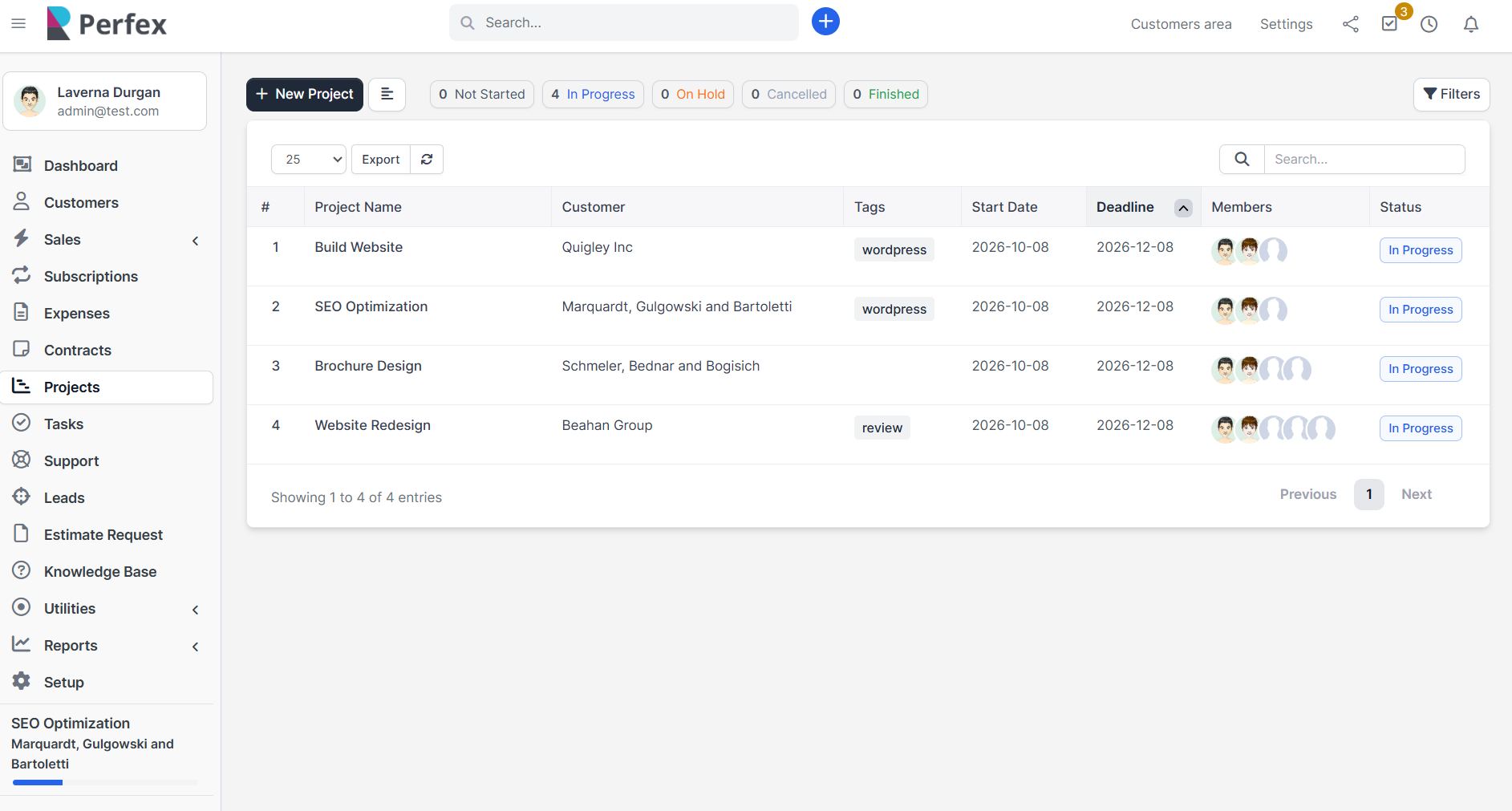Open the timesheet clock icon
The height and width of the screenshot is (811, 1512).
point(1429,24)
